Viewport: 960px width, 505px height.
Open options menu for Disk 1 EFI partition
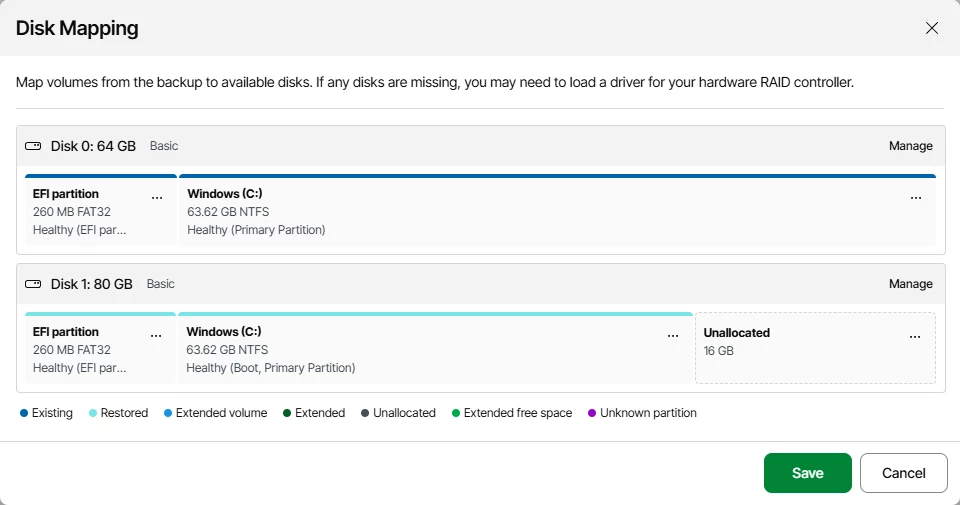(x=156, y=335)
